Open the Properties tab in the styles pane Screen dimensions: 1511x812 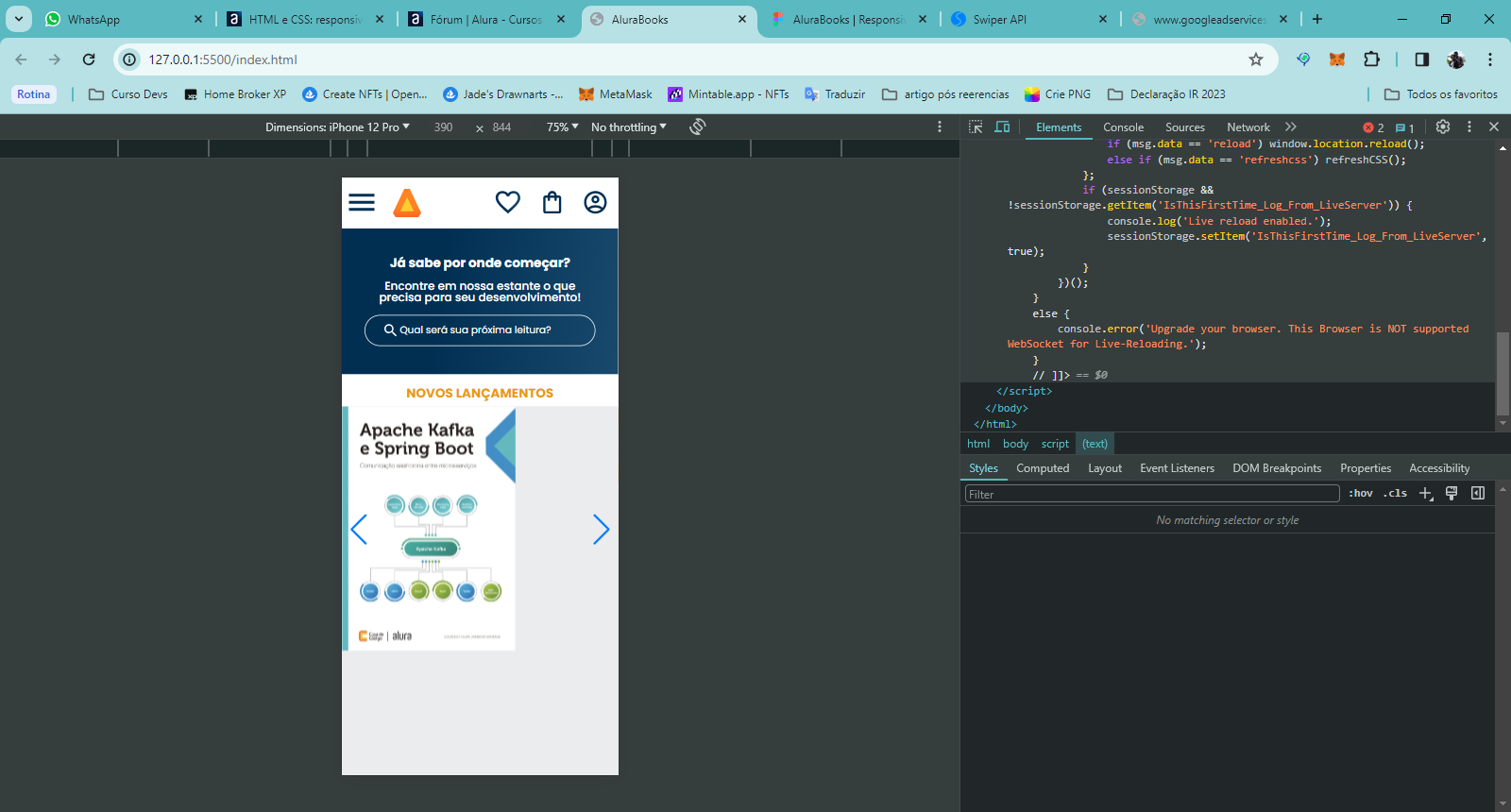click(1366, 468)
